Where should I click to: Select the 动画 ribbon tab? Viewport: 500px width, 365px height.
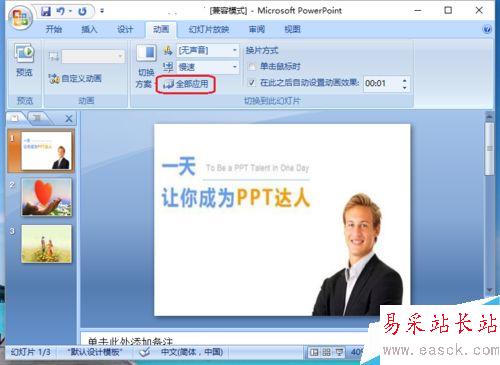(161, 29)
